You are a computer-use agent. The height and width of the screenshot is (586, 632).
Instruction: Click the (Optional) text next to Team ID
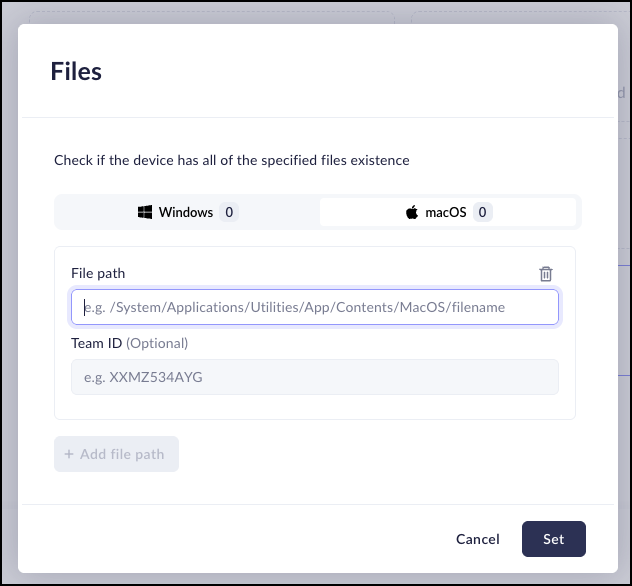click(157, 343)
